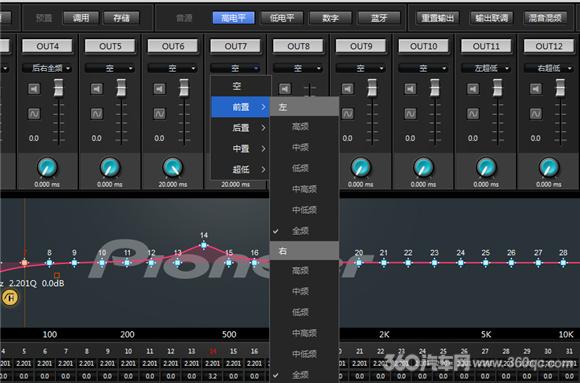The height and width of the screenshot is (383, 580).
Task: Mute the OUT9 channel speaker icon
Action: pyautogui.click(x=347, y=89)
